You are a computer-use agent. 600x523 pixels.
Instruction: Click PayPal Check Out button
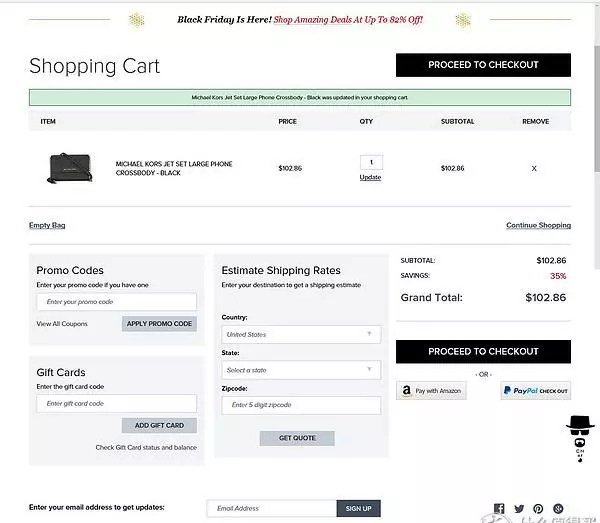535,391
